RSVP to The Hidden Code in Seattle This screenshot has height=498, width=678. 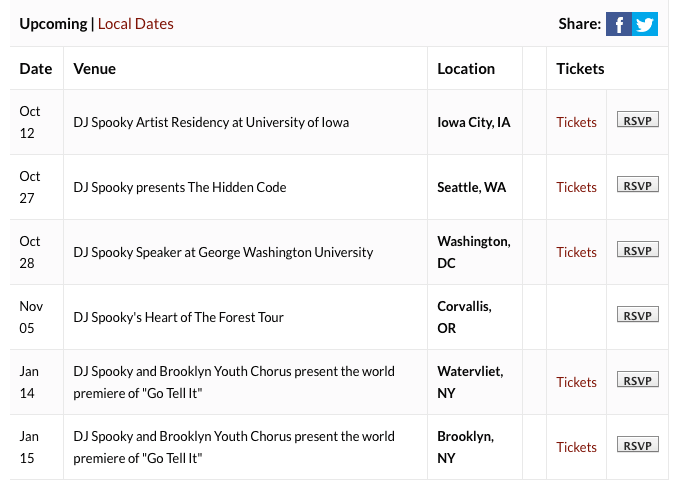(637, 185)
